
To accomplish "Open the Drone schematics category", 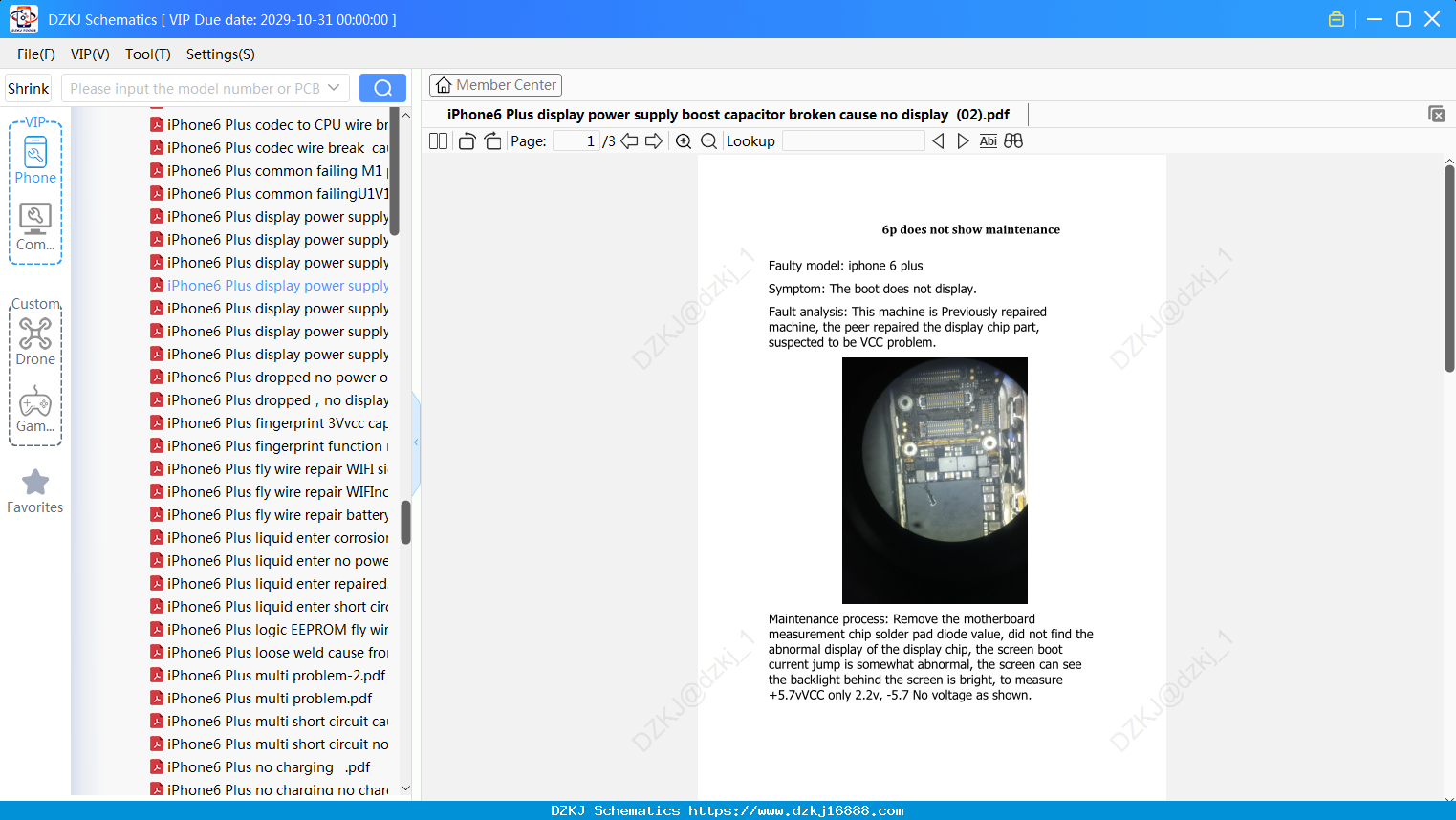I will tap(35, 341).
